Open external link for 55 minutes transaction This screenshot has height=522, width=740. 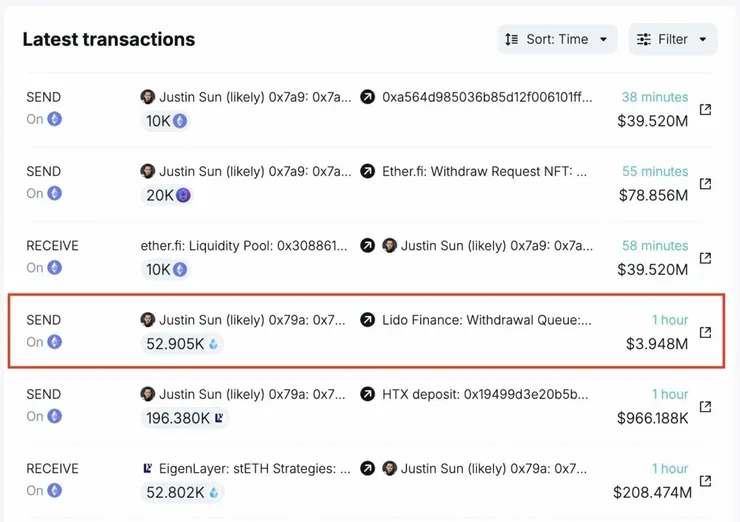(705, 184)
